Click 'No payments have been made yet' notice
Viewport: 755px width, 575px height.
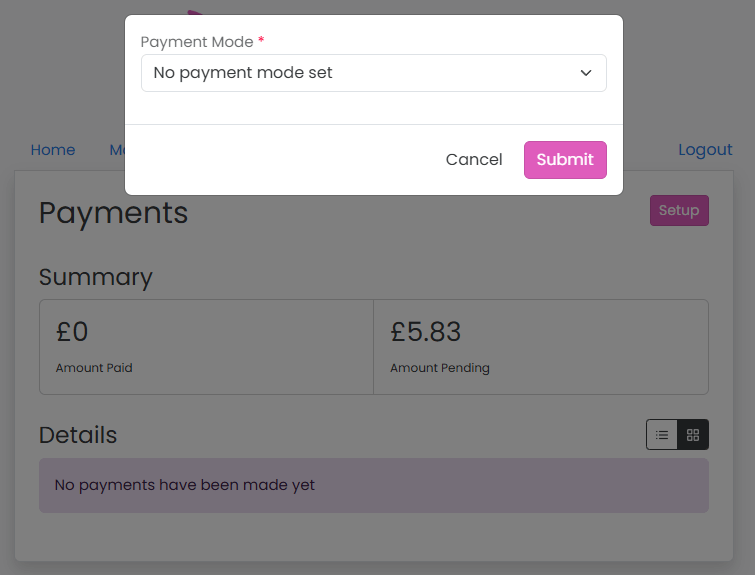point(185,485)
